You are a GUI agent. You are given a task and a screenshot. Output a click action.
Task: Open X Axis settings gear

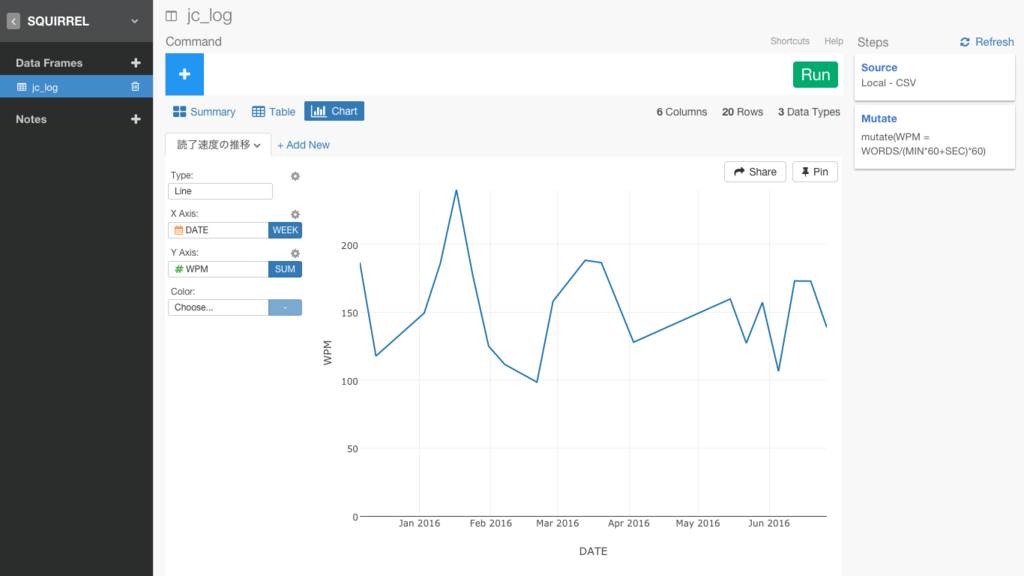pos(295,214)
